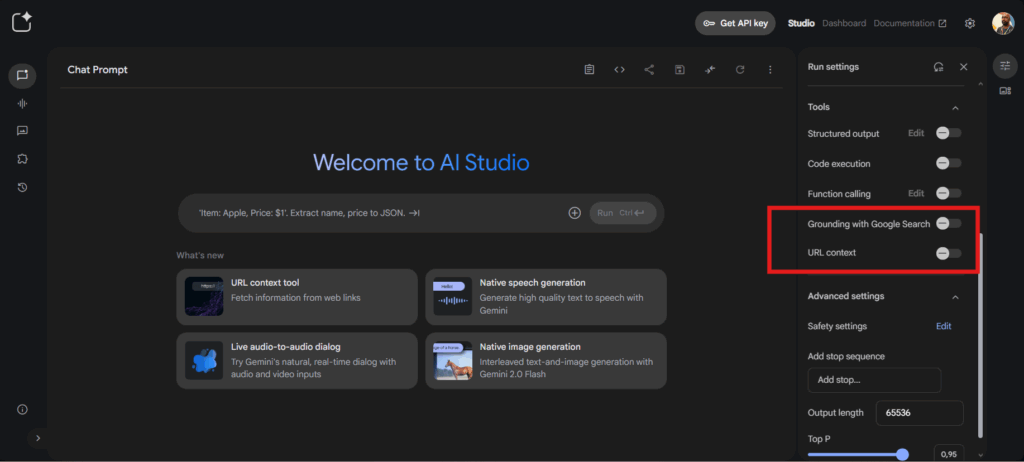Open the Build apps puzzle sidebar icon
Image resolution: width=1024 pixels, height=462 pixels.
[x=22, y=159]
